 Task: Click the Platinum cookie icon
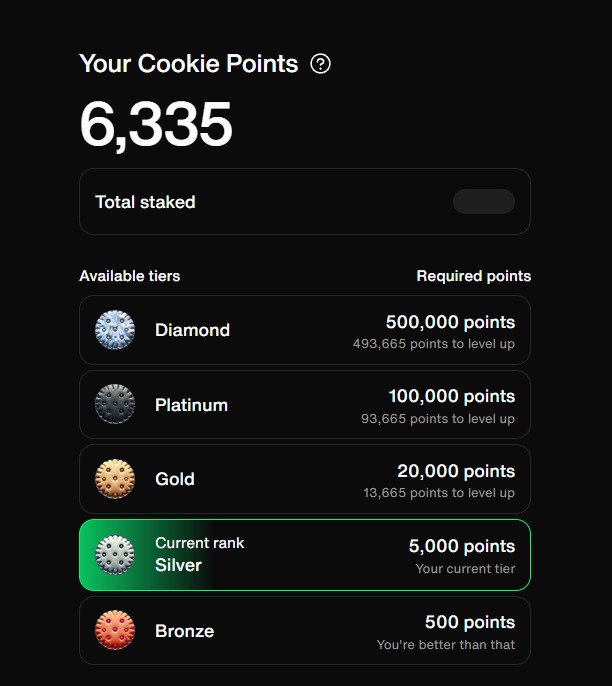click(114, 405)
